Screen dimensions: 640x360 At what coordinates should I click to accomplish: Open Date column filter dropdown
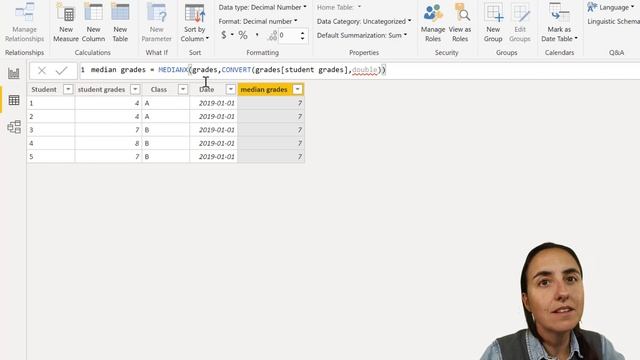click(x=231, y=89)
